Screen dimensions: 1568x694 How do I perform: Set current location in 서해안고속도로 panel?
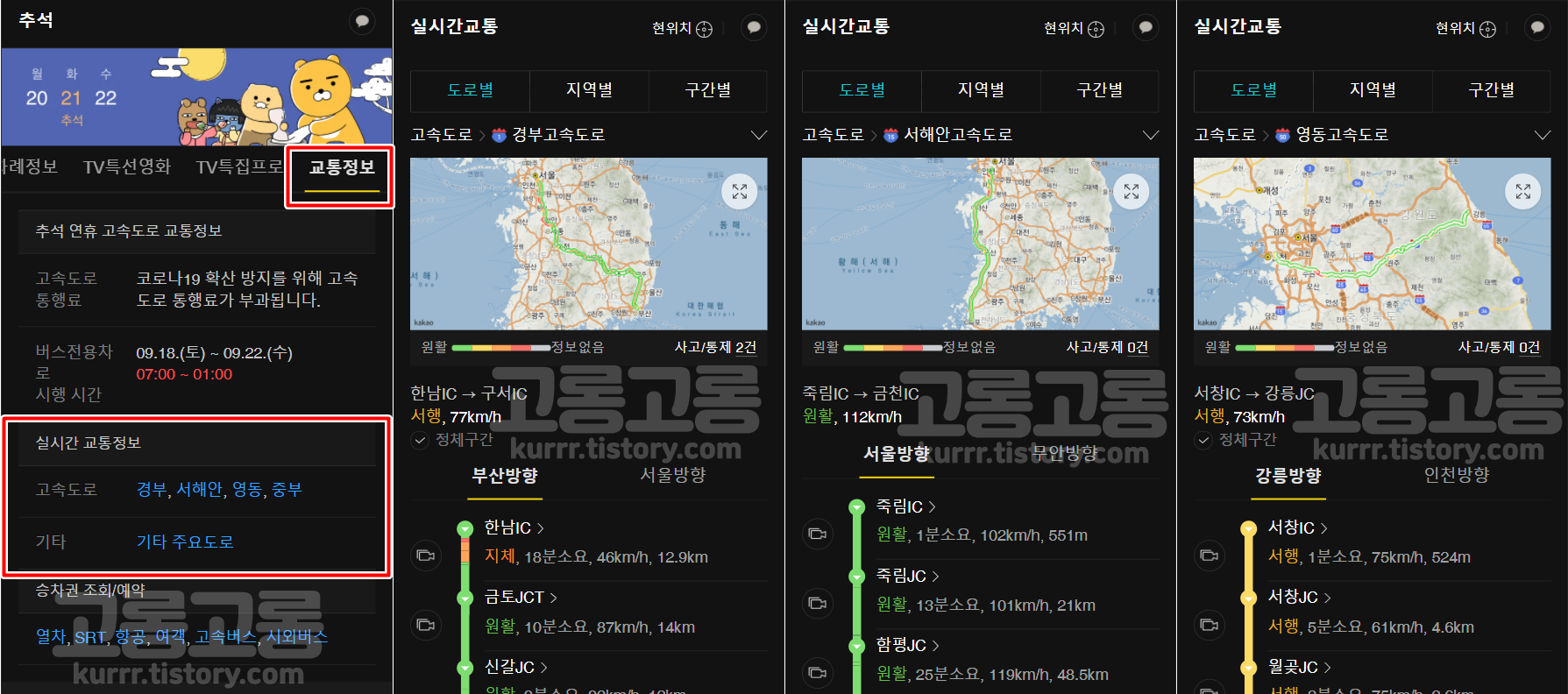coord(1074,29)
